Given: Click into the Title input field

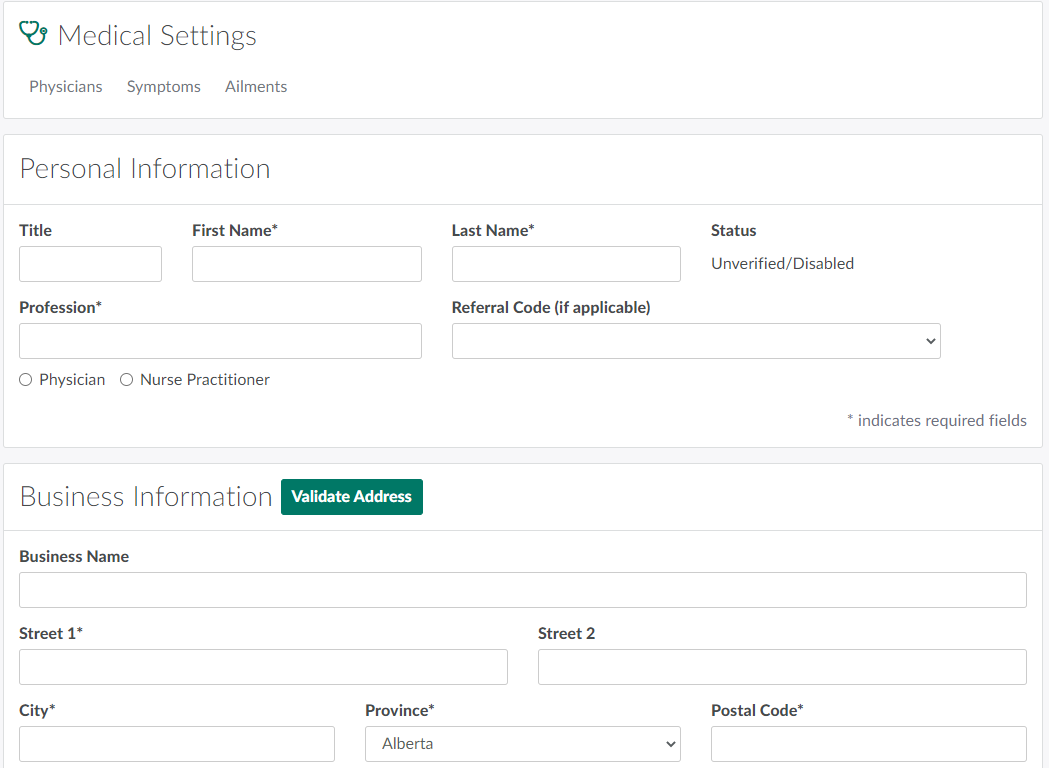Looking at the screenshot, I should pos(90,264).
